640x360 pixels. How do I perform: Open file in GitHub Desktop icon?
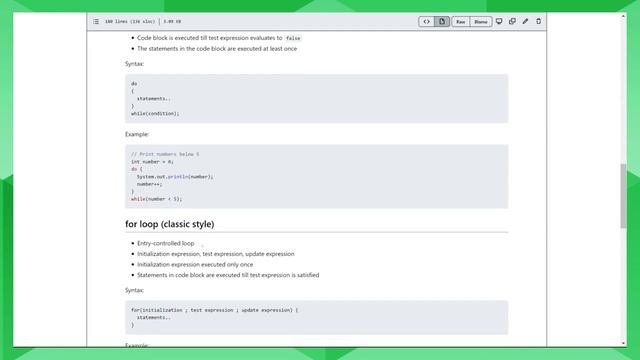(x=499, y=21)
